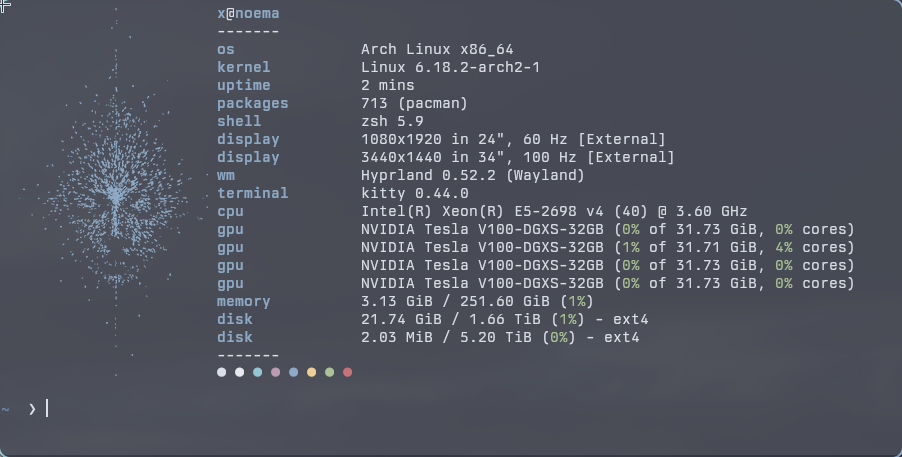
Task: Click the 'wm' label
Action: pos(226,176)
